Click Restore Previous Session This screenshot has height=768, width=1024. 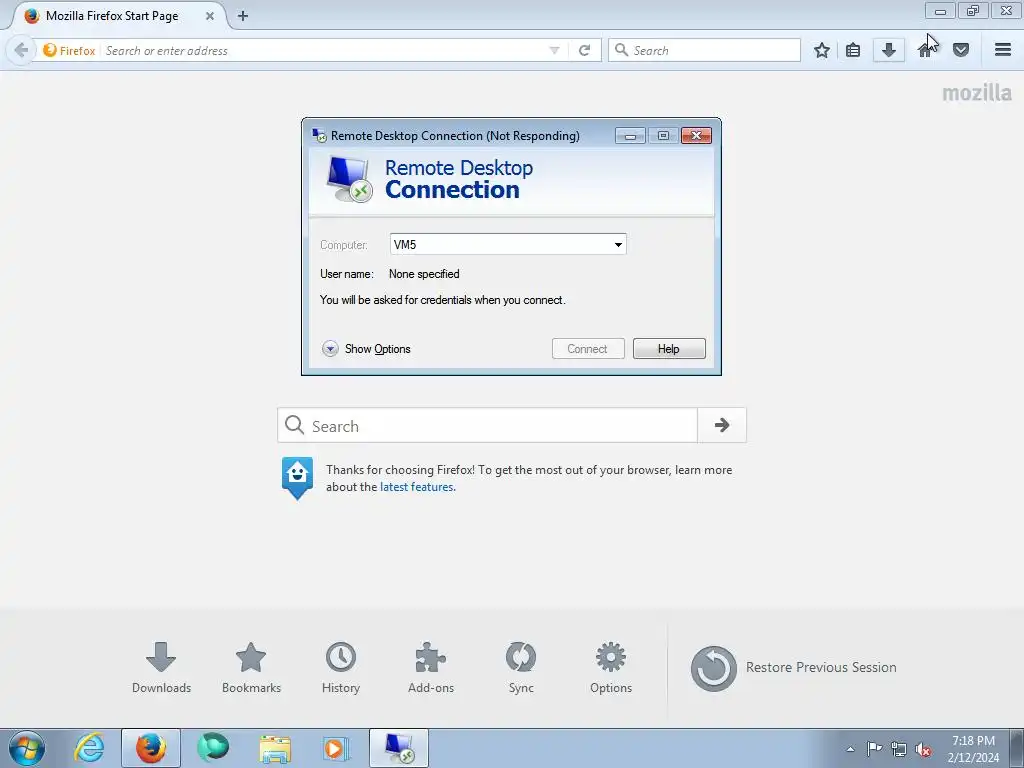point(793,668)
